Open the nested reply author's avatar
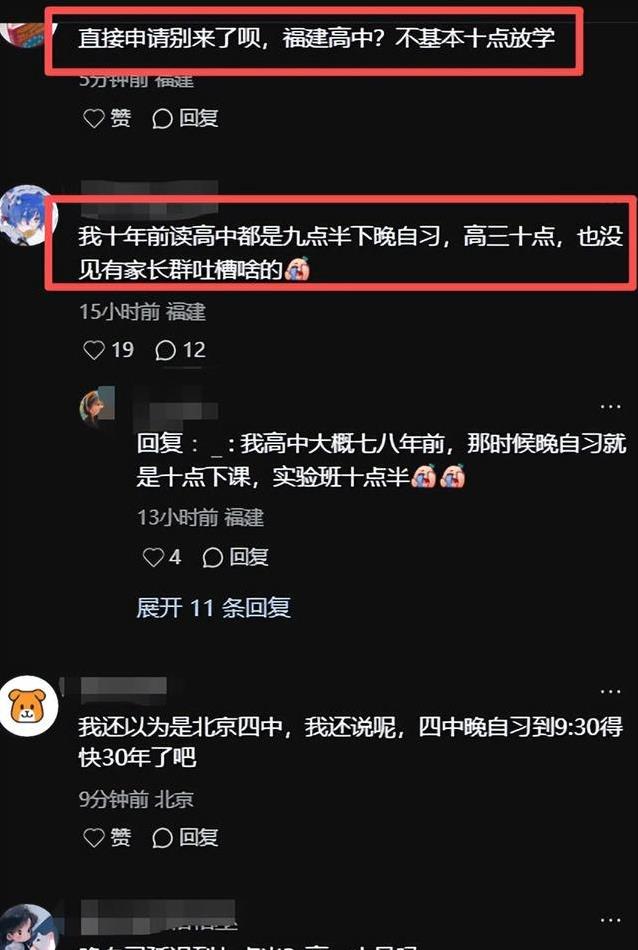638x950 pixels. 97,407
